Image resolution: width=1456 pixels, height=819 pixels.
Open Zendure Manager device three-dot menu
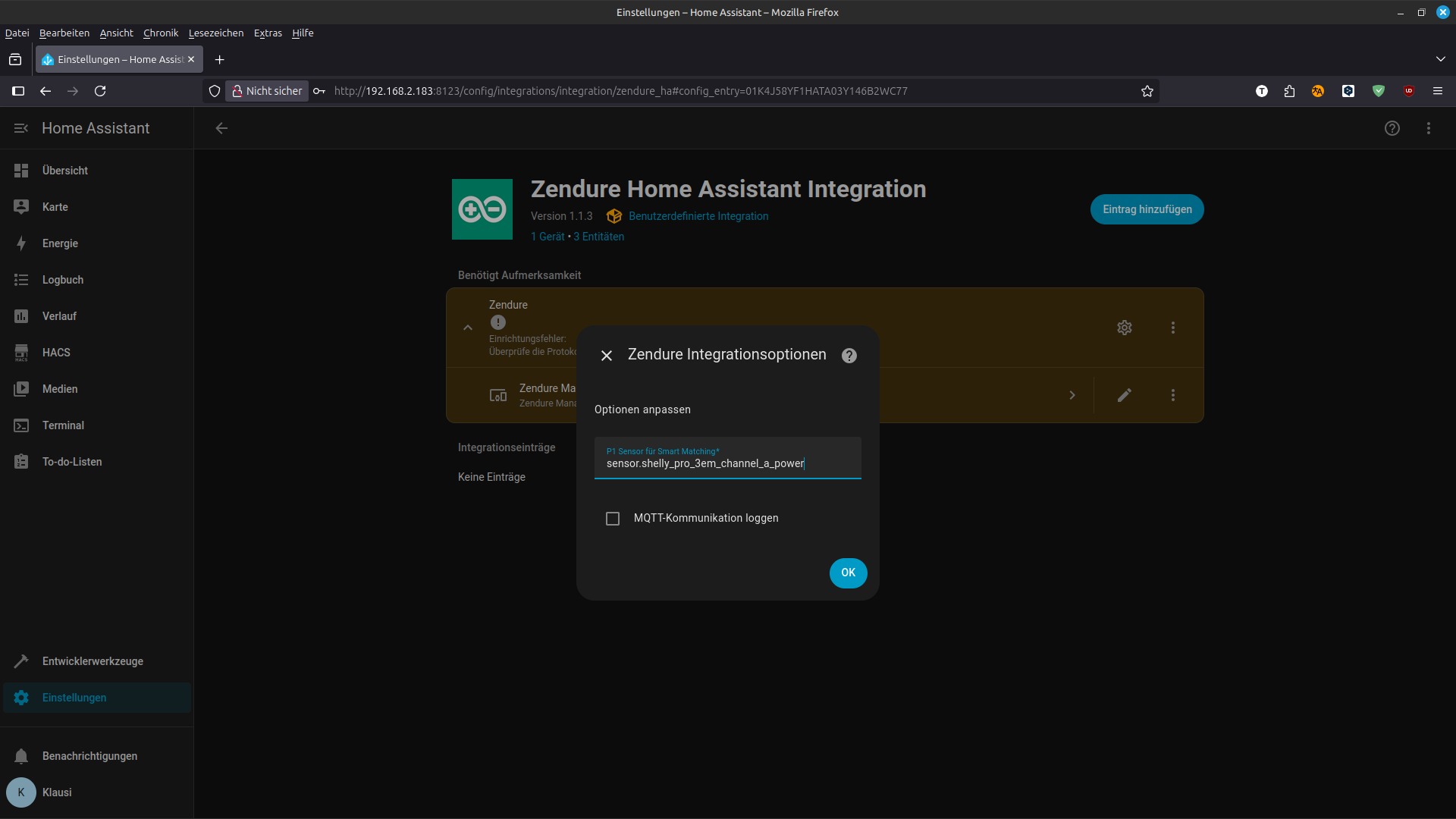click(1173, 395)
